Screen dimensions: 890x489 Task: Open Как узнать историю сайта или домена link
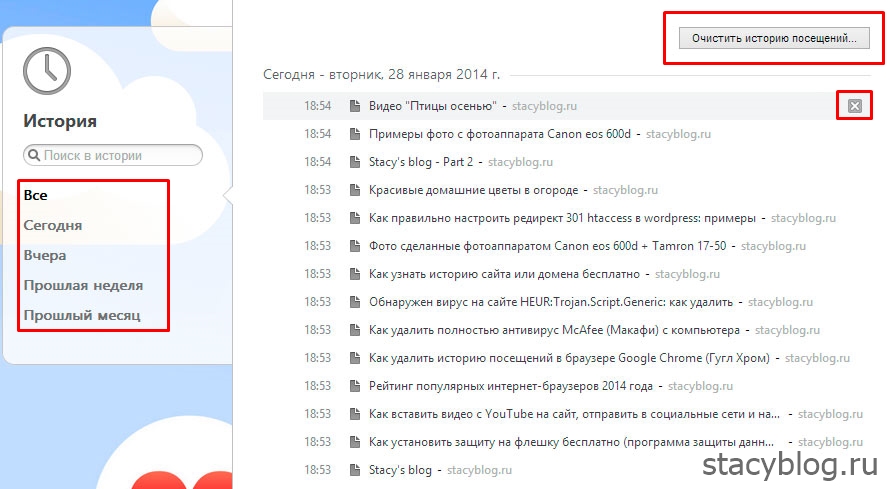pyautogui.click(x=504, y=274)
